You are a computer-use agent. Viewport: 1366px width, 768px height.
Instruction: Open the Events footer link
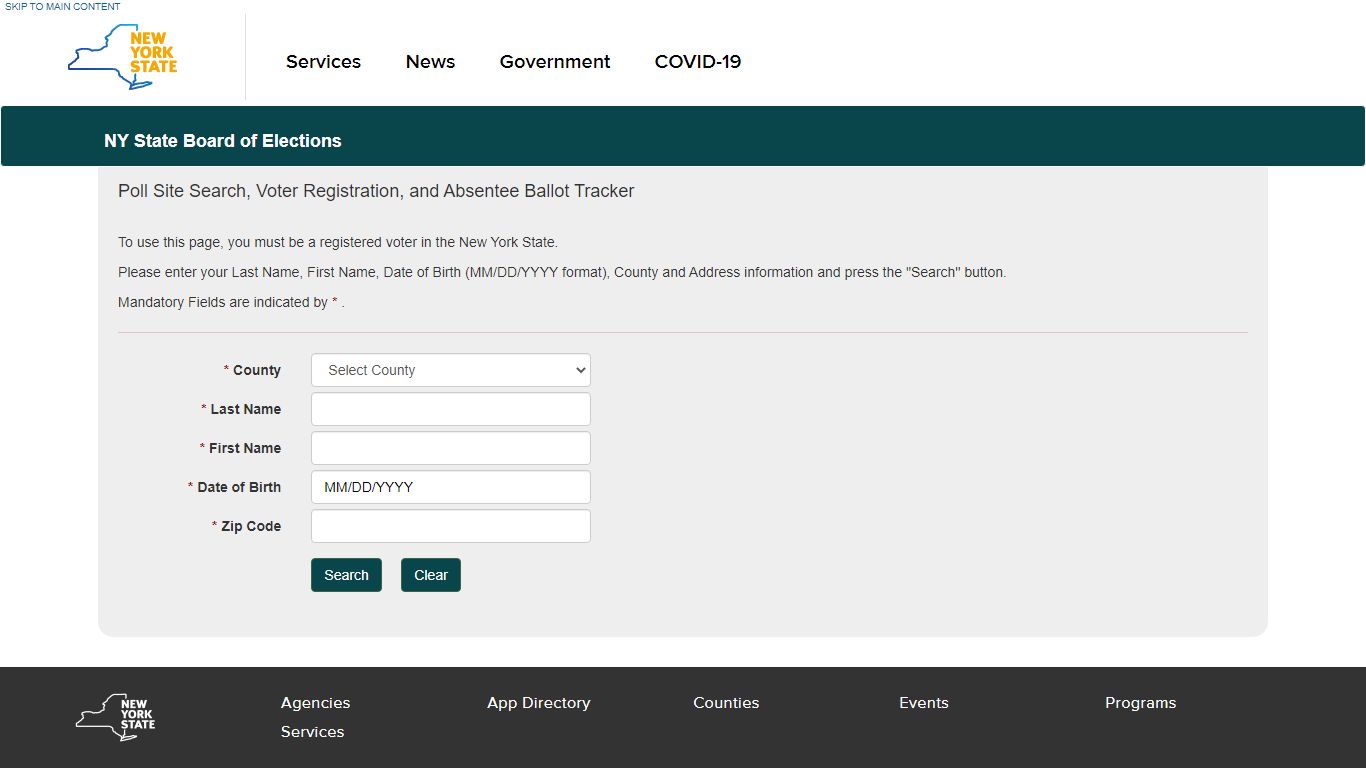point(923,703)
